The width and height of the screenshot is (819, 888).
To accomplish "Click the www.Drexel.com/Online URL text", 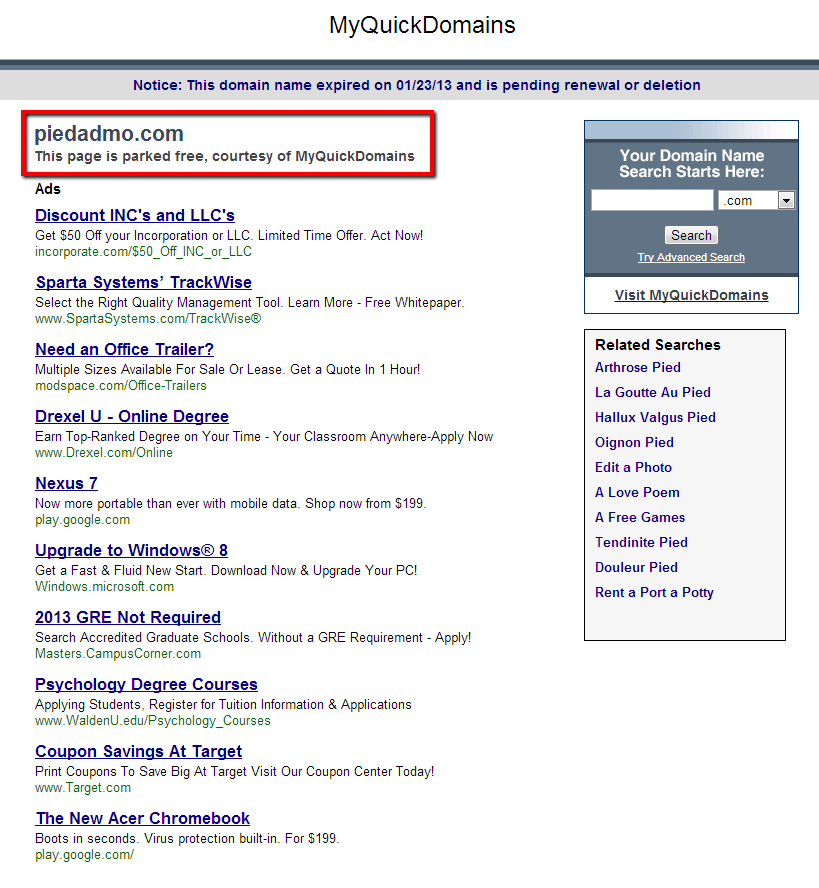I will pos(104,452).
